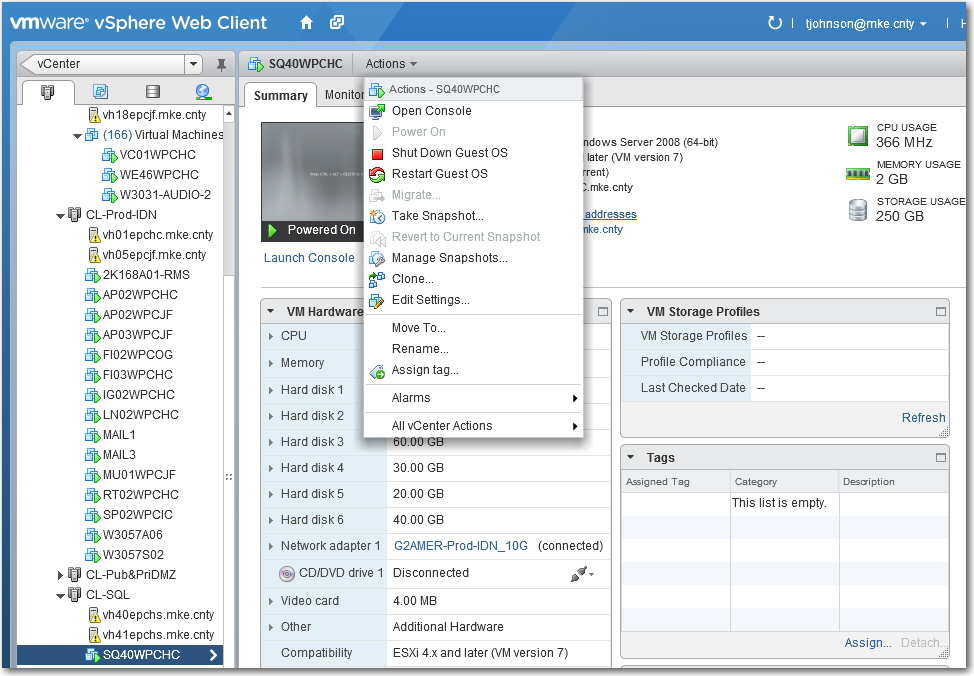Select VM icon of MAIL1 in tree
Image resolution: width=974 pixels, height=676 pixels.
(92, 436)
